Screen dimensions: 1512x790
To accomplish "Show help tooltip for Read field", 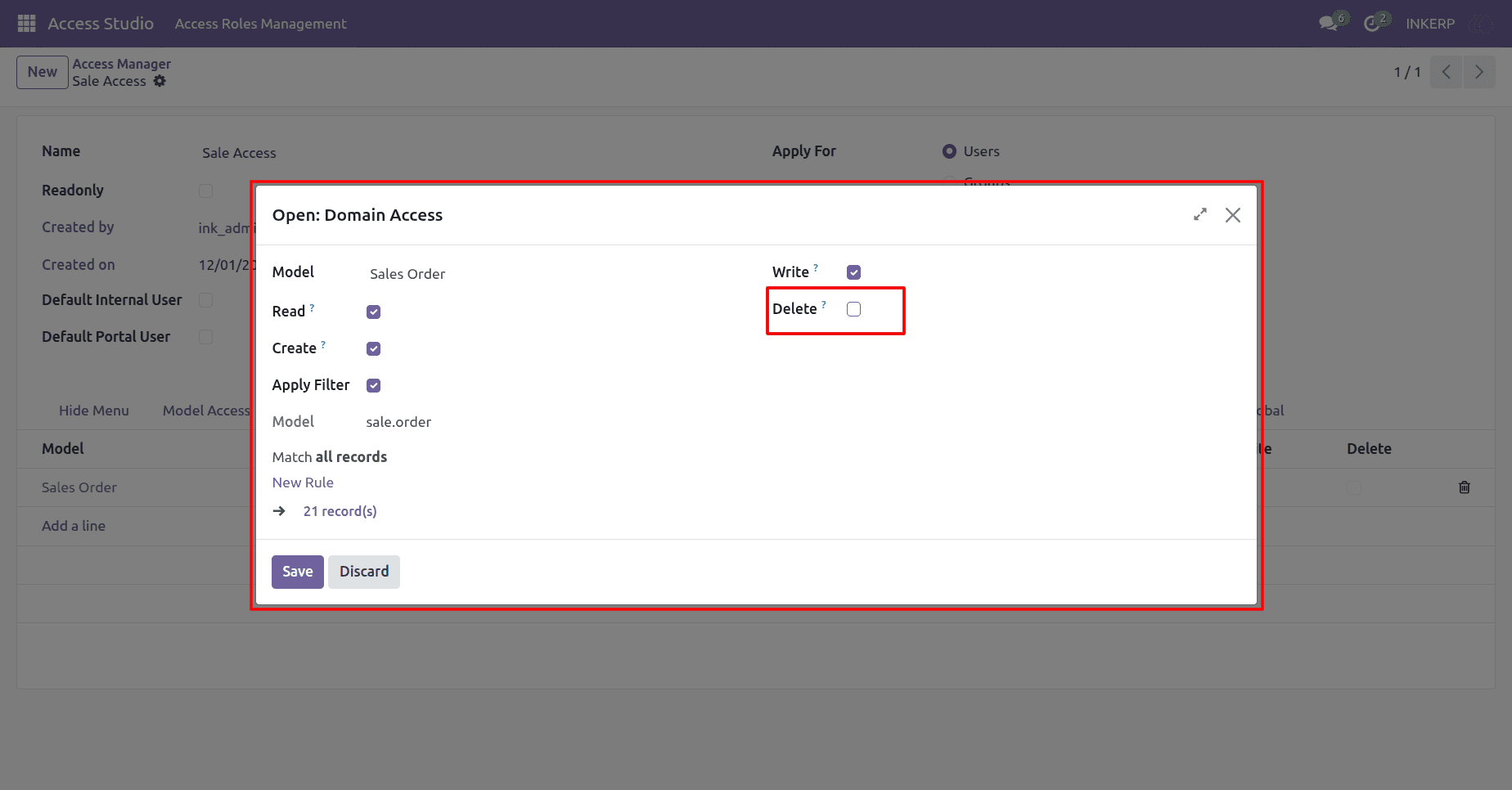I will click(x=312, y=307).
